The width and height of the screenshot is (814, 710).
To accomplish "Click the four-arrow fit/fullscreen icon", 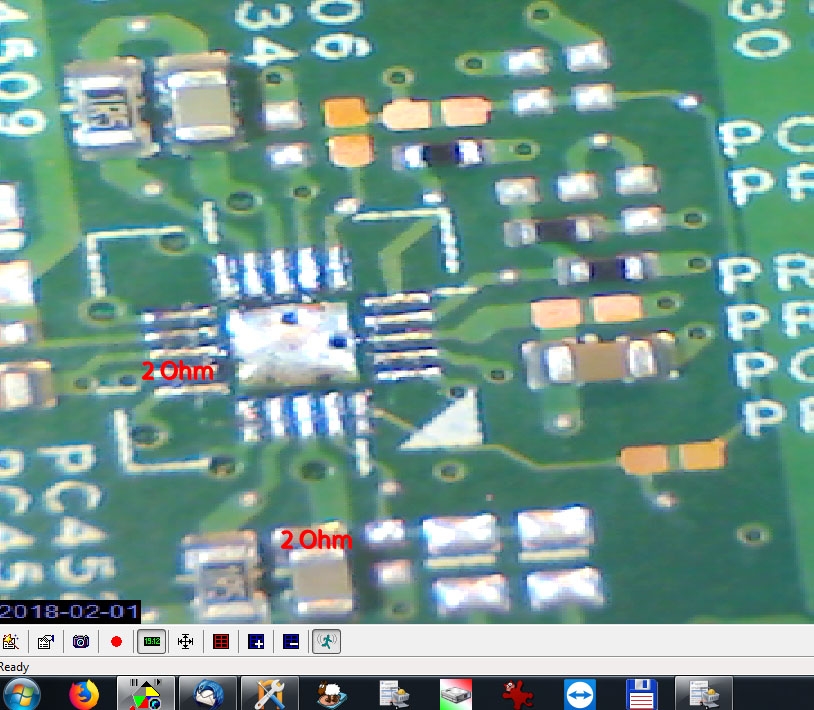I will (185, 642).
